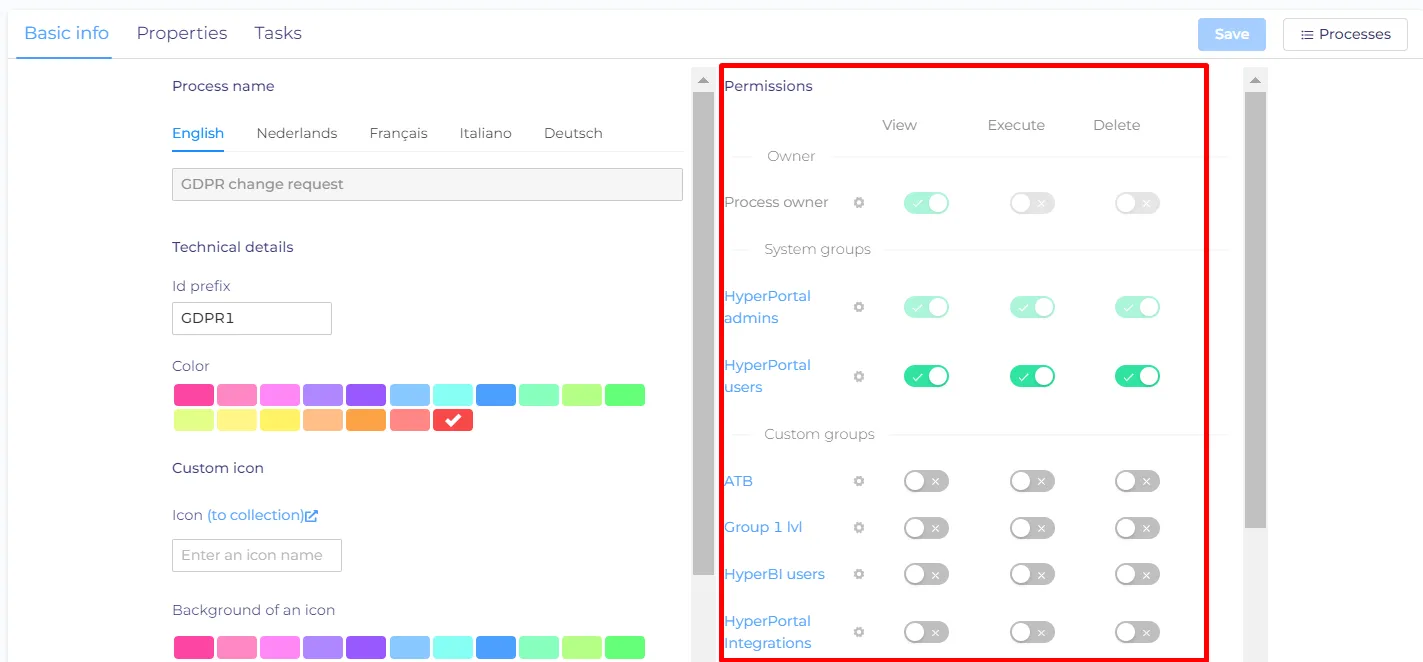Enable View for HyperPortal Integrations
The width and height of the screenshot is (1423, 662).
[926, 632]
